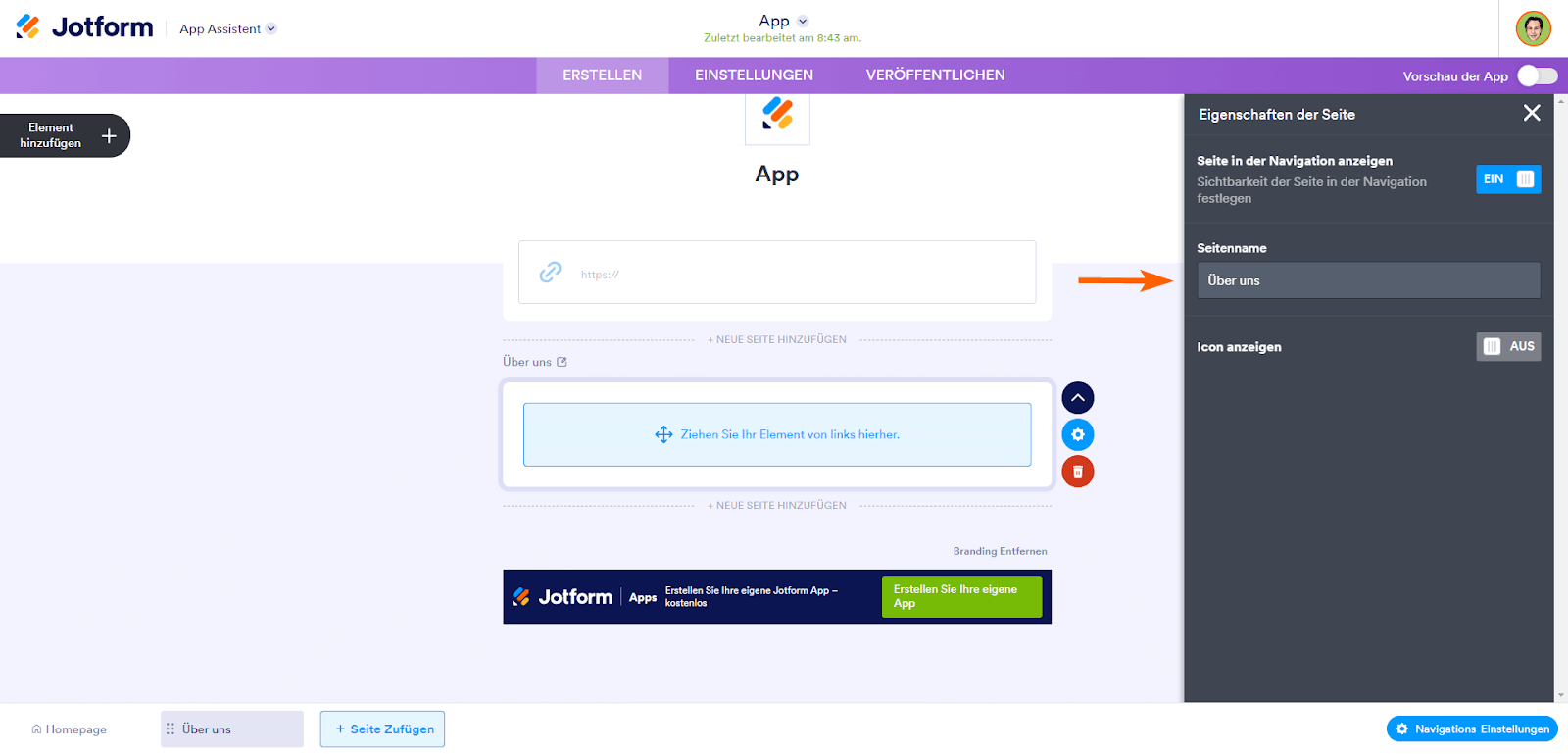This screenshot has width=1568, height=754.
Task: Disable Seite in der Navigation anzeigen
Action: click(1508, 179)
